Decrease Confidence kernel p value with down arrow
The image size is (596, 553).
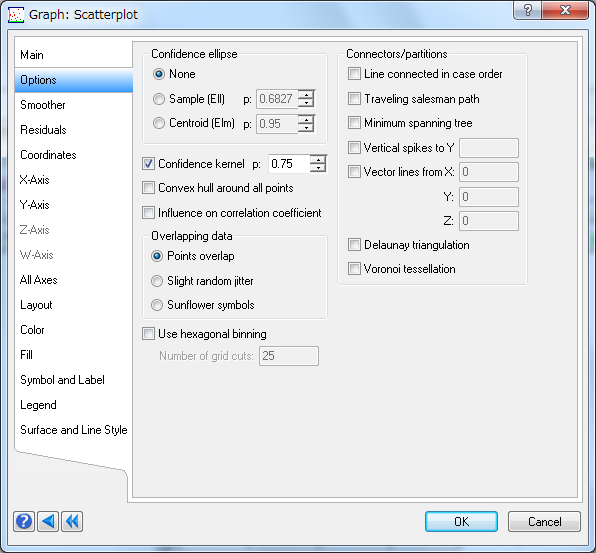click(318, 168)
